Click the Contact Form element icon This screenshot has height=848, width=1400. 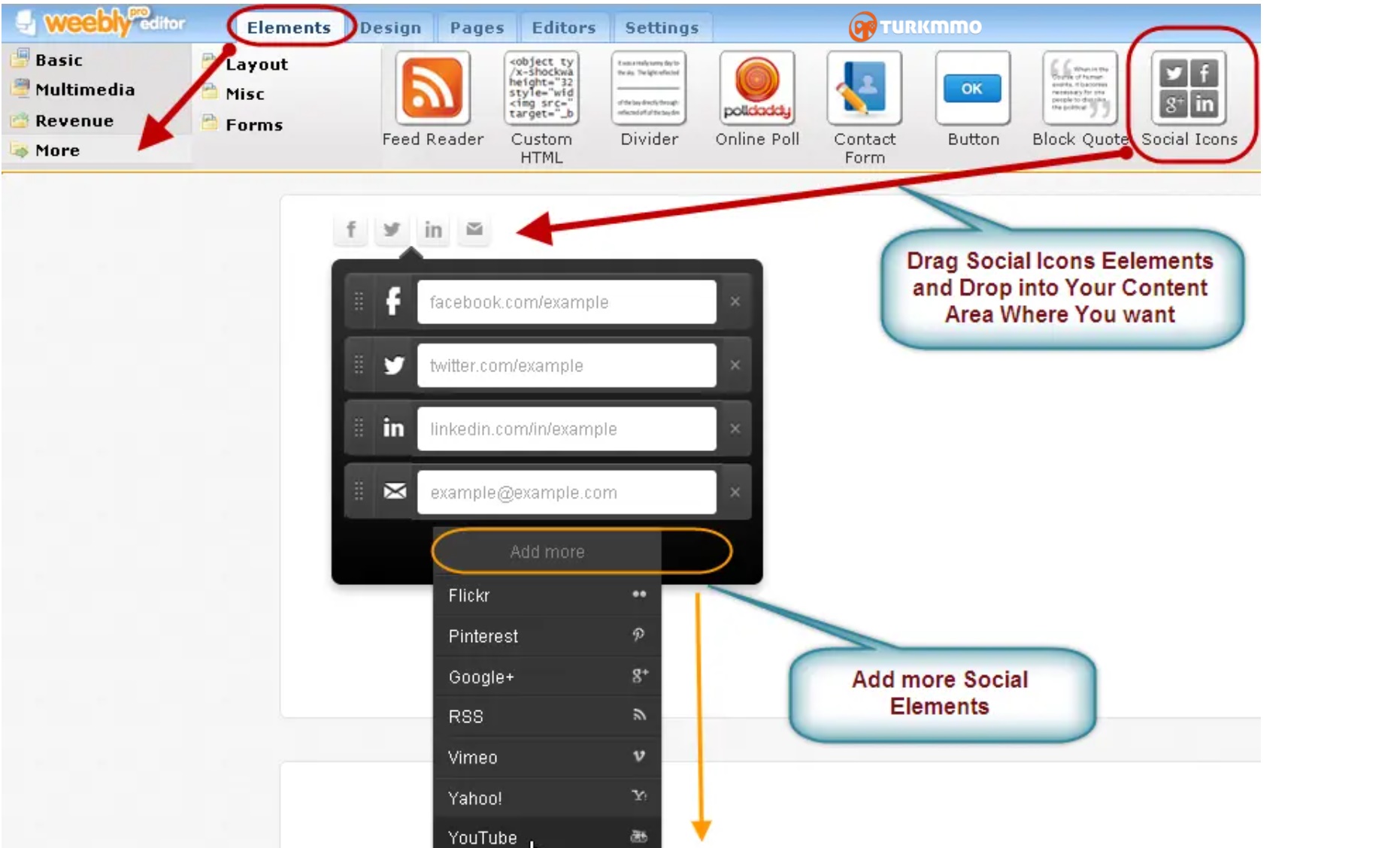click(x=865, y=89)
